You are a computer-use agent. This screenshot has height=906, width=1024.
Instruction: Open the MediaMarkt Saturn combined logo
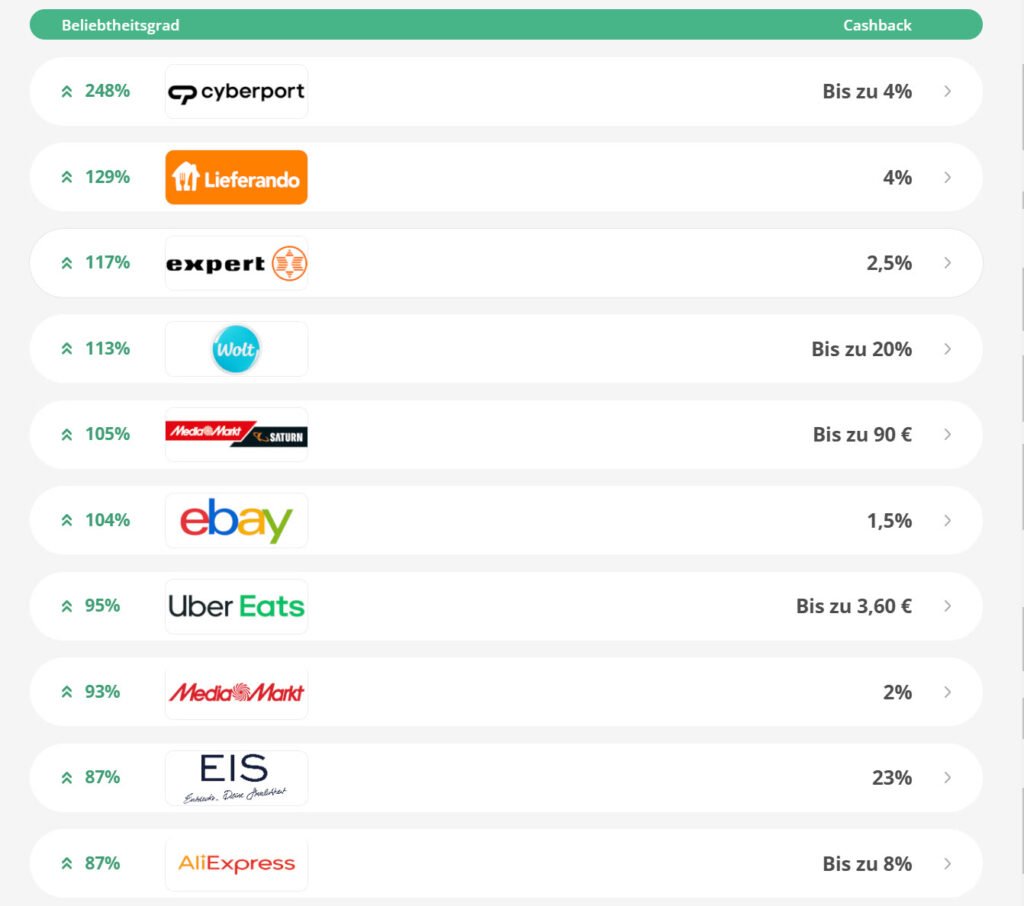click(x=236, y=435)
